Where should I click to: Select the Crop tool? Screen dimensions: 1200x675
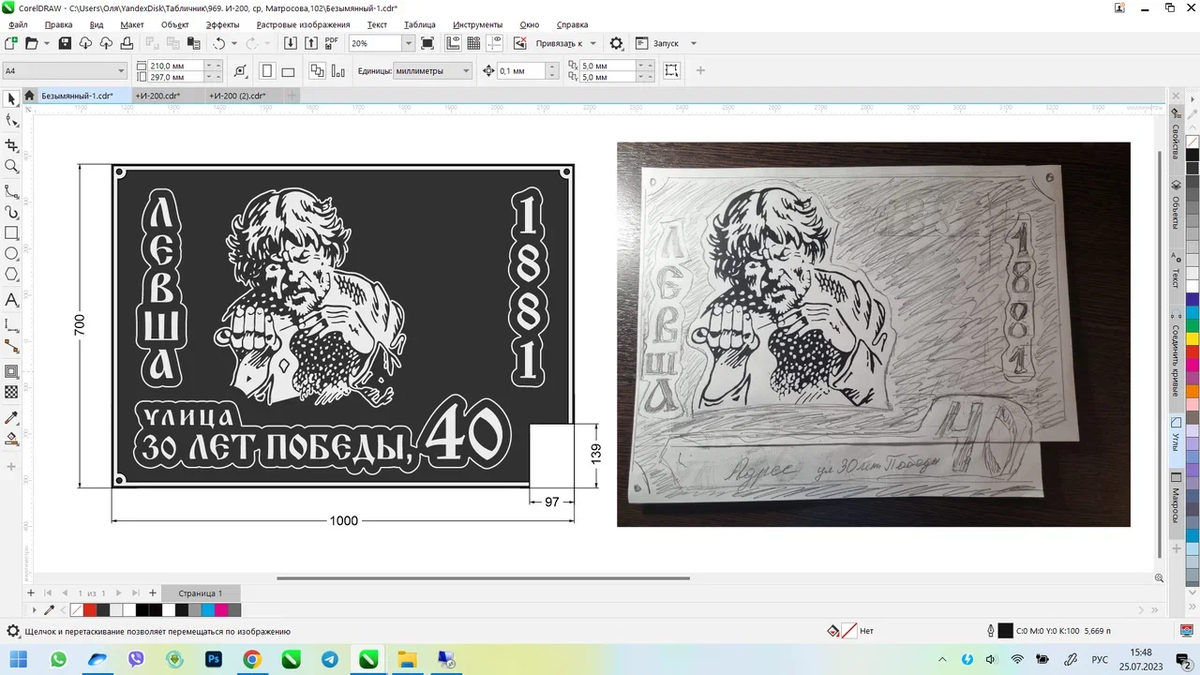(12, 145)
